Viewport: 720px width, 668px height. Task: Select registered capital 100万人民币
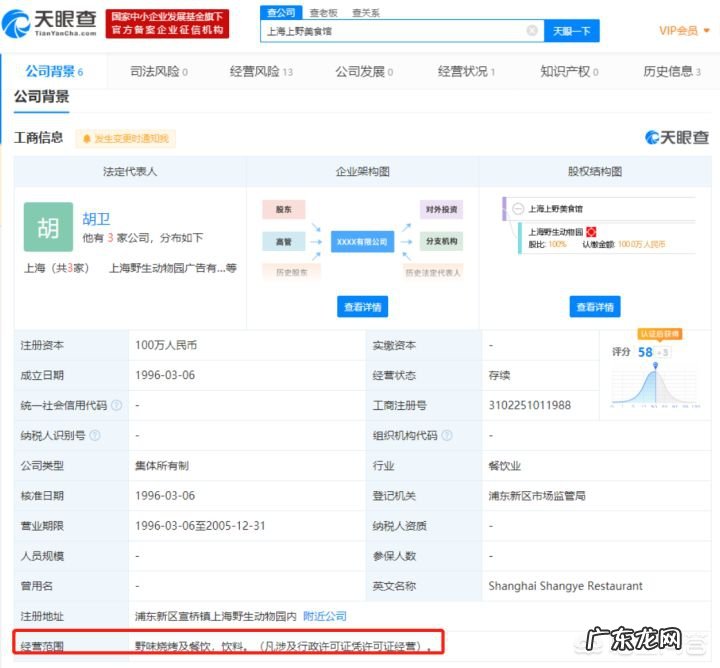tap(166, 345)
